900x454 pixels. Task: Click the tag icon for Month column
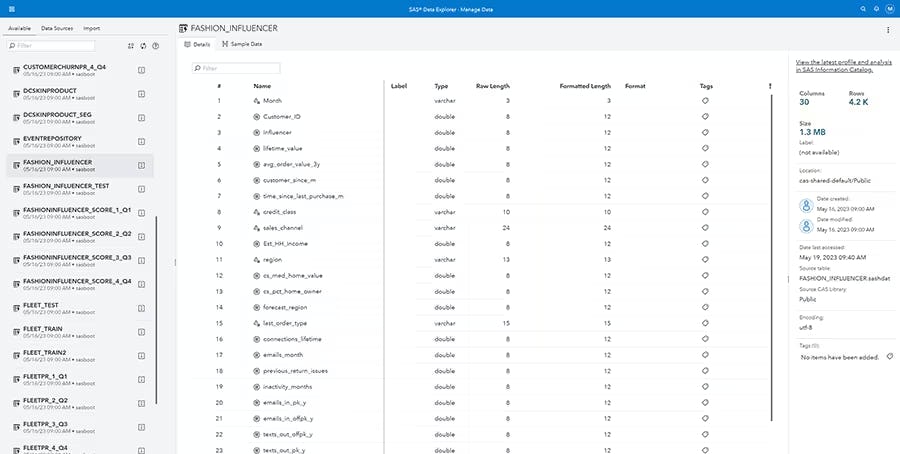[705, 100]
